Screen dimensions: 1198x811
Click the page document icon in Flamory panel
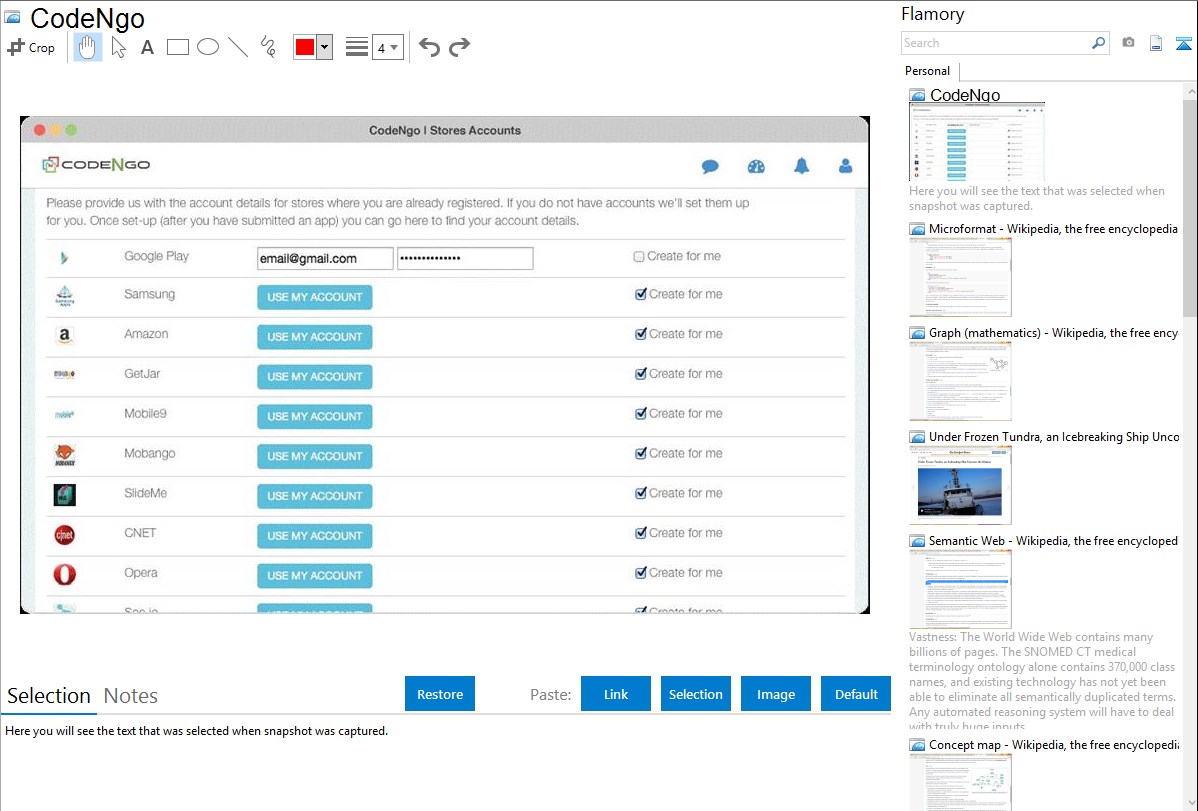[x=1156, y=43]
